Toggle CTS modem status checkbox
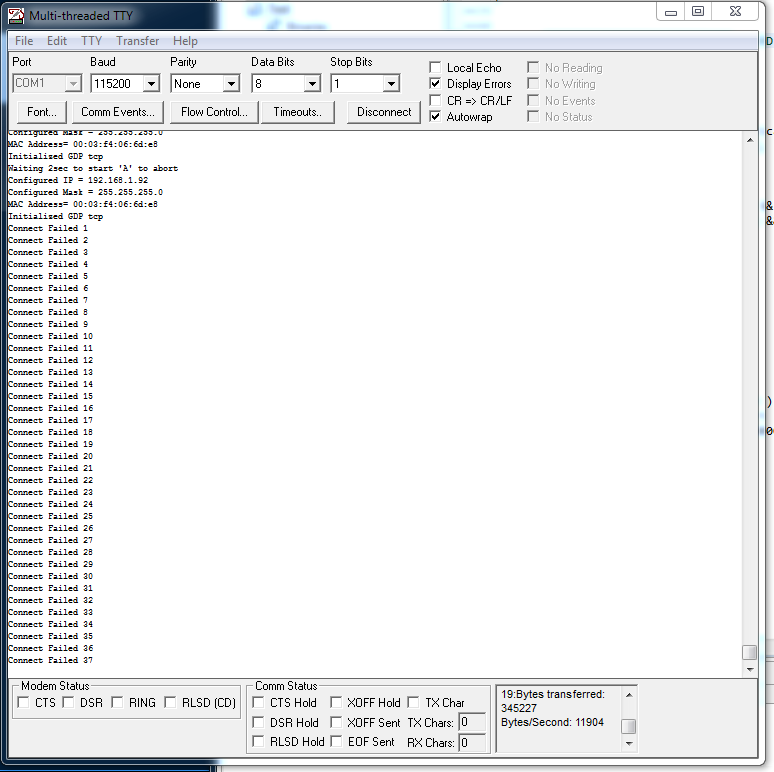Image resolution: width=774 pixels, height=772 pixels. tap(23, 702)
